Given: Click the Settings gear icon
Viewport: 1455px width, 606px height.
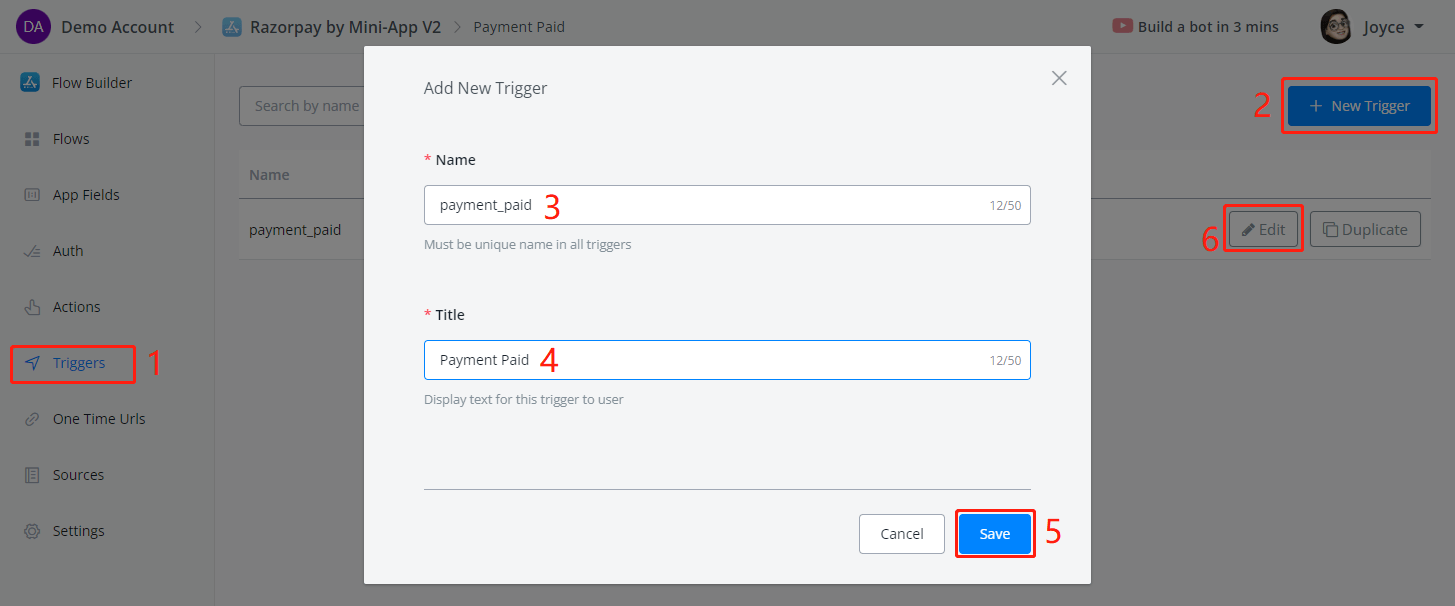Looking at the screenshot, I should pos(31,531).
